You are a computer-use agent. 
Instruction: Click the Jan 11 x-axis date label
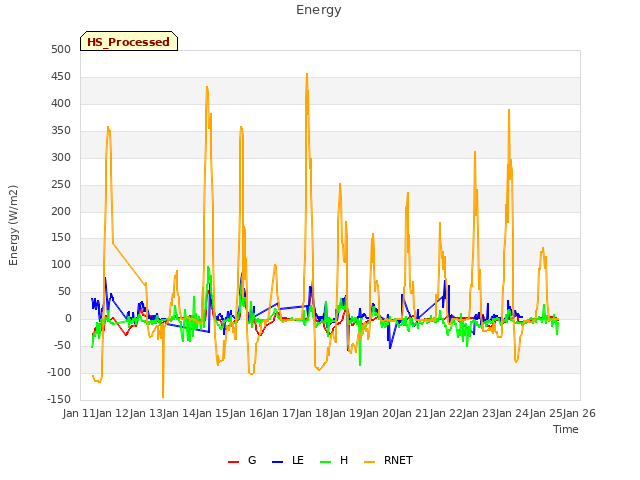coord(79,413)
